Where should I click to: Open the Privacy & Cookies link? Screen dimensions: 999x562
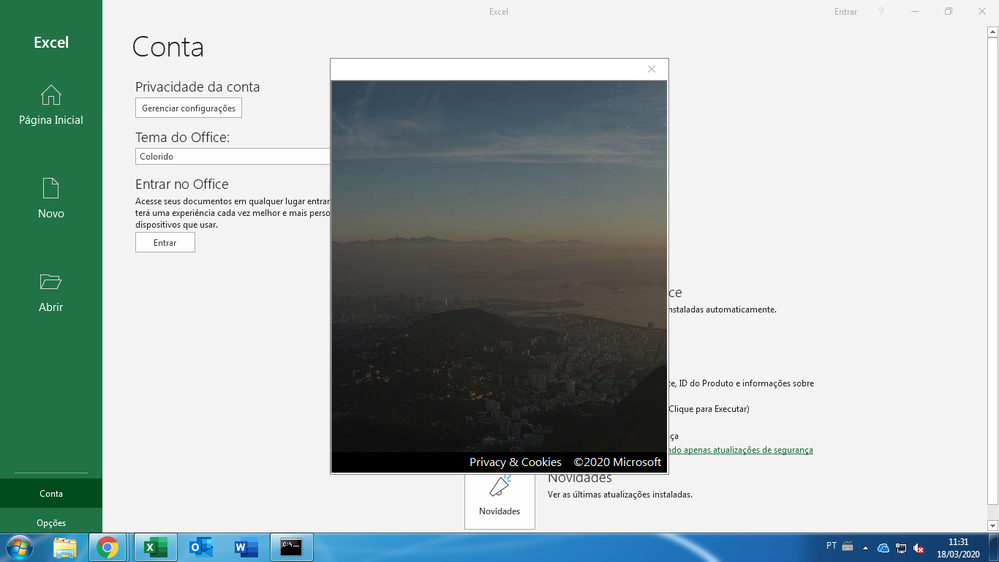pyautogui.click(x=515, y=462)
